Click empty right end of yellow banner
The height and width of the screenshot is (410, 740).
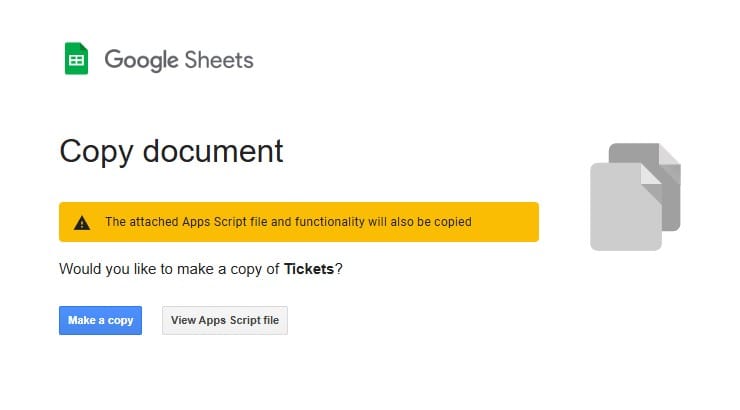click(505, 222)
